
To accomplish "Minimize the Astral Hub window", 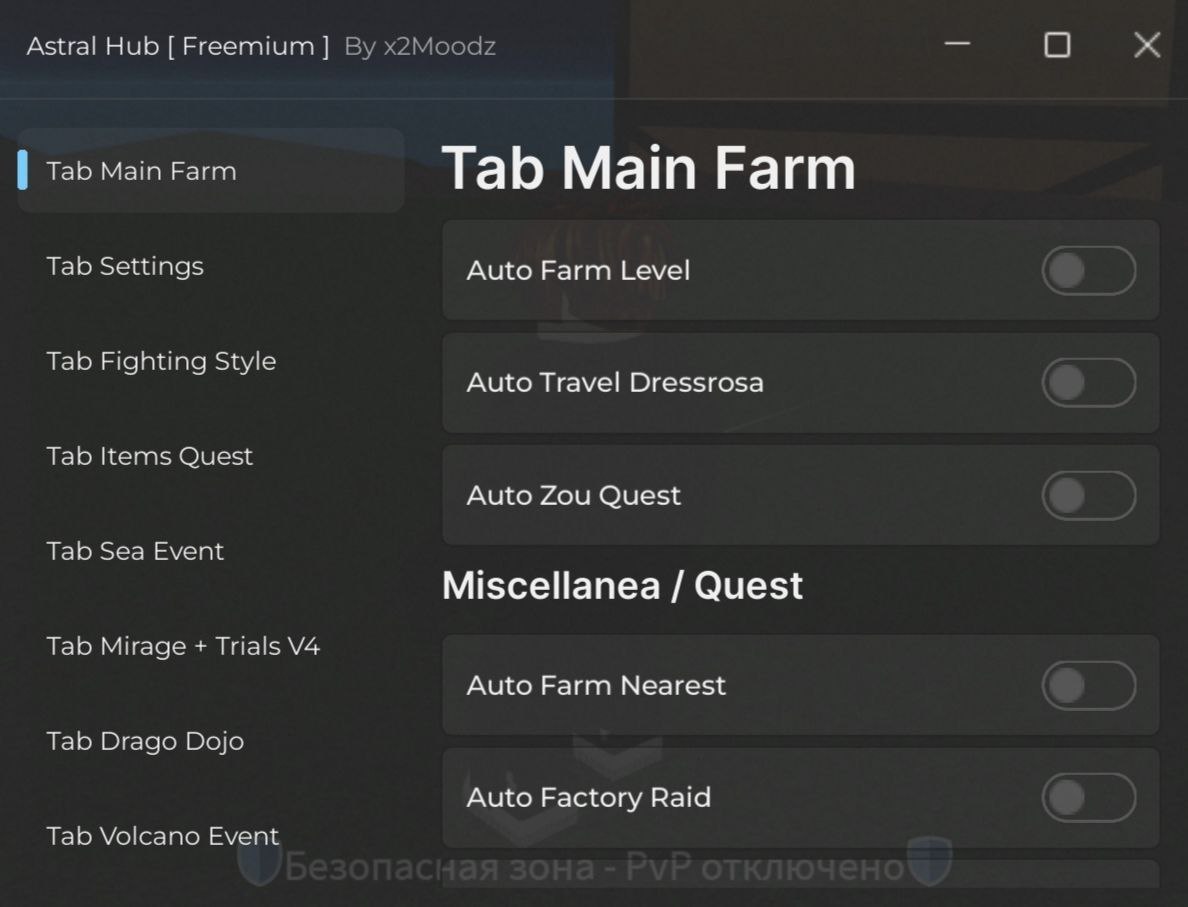I will point(958,45).
